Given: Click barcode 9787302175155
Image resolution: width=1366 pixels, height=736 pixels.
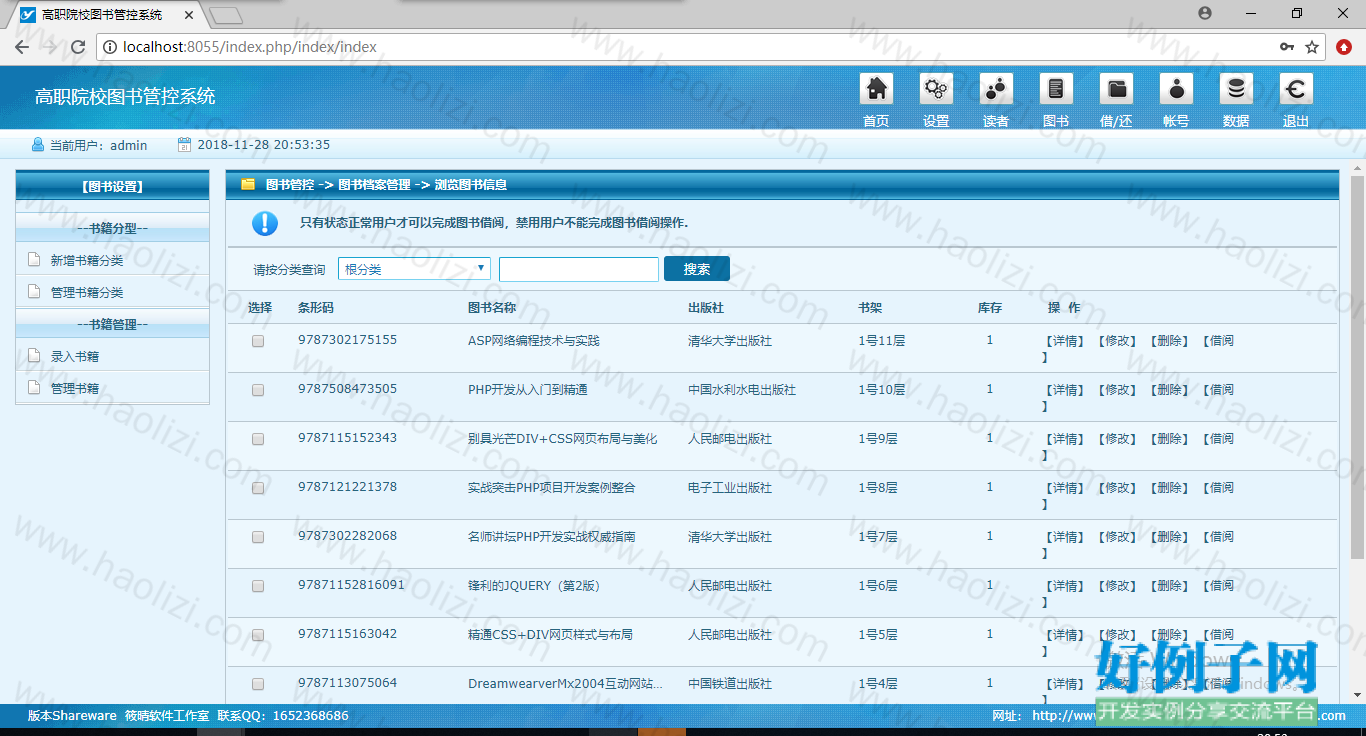Looking at the screenshot, I should [347, 339].
